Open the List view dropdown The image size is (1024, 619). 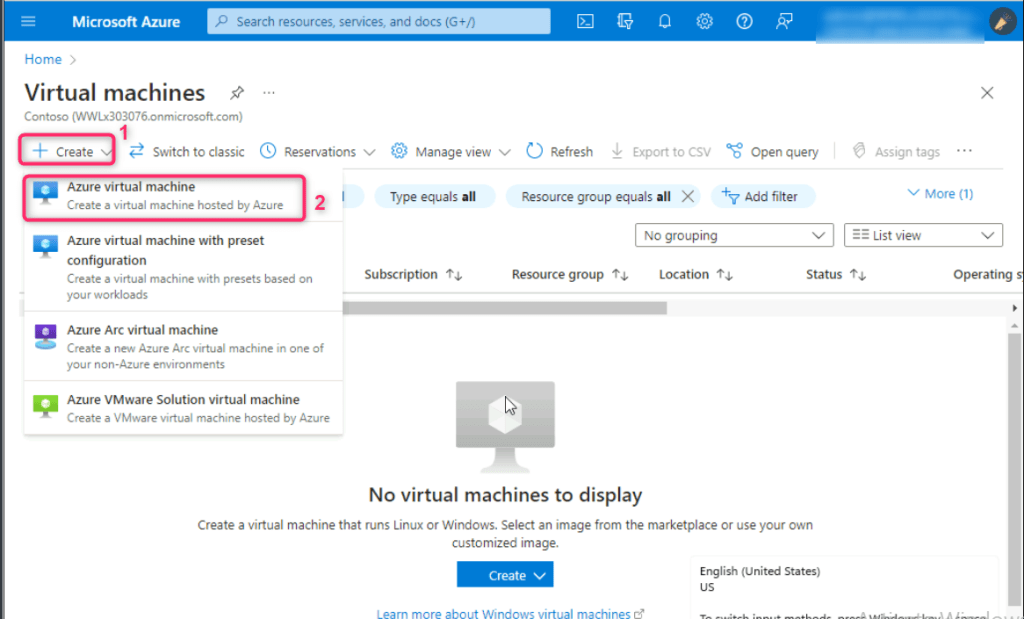tap(922, 236)
